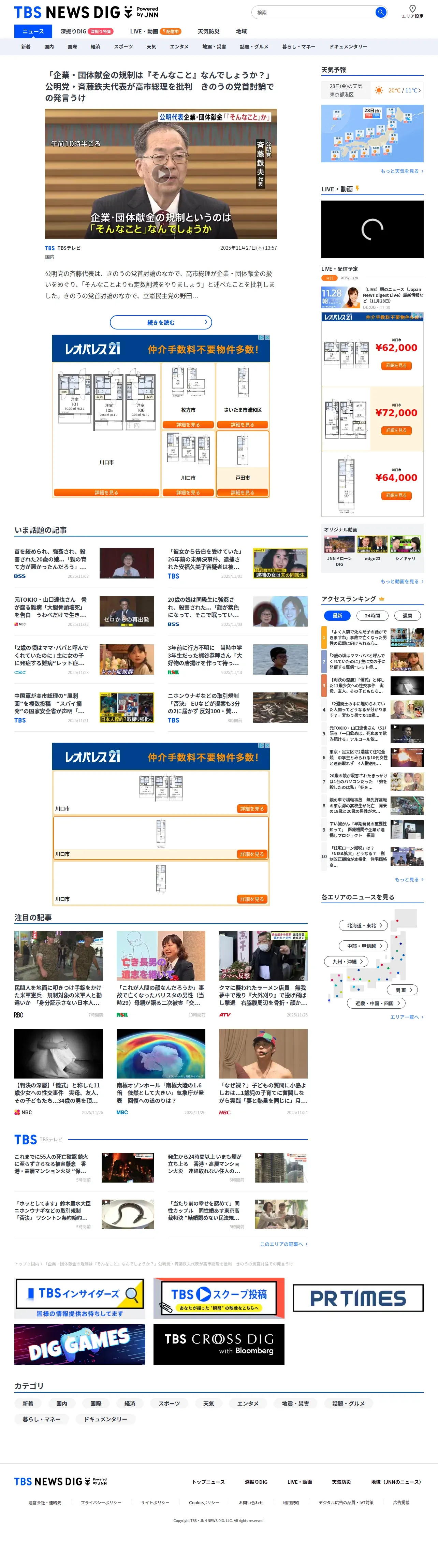Select the 24時間 ranking toggle

[372, 615]
